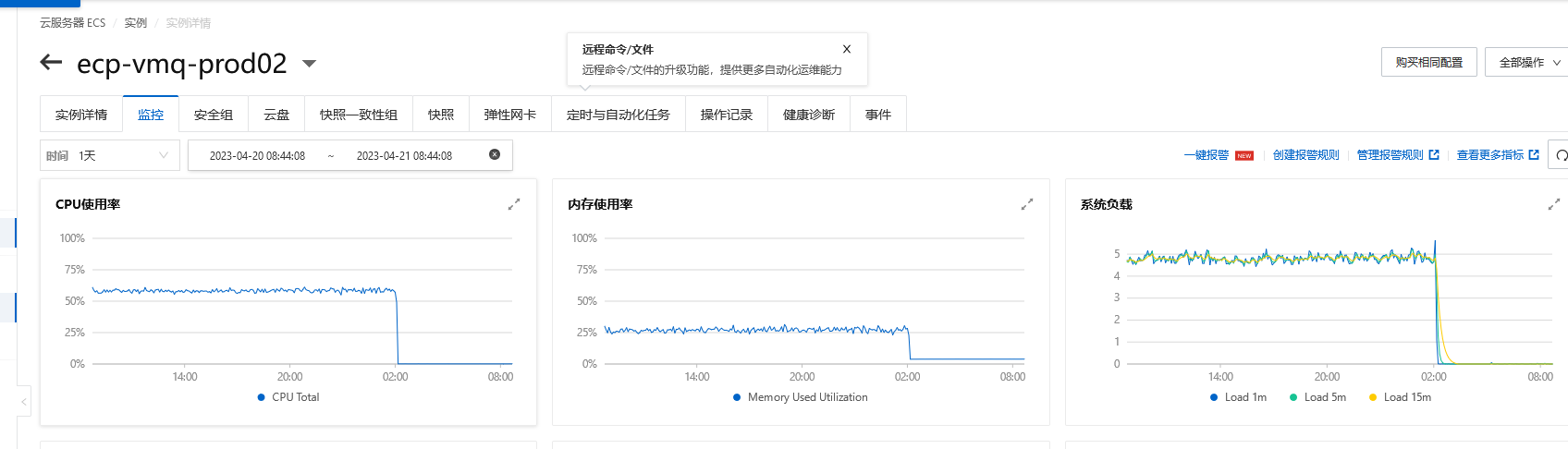Click the 实例 breadcrumb link

point(136,23)
